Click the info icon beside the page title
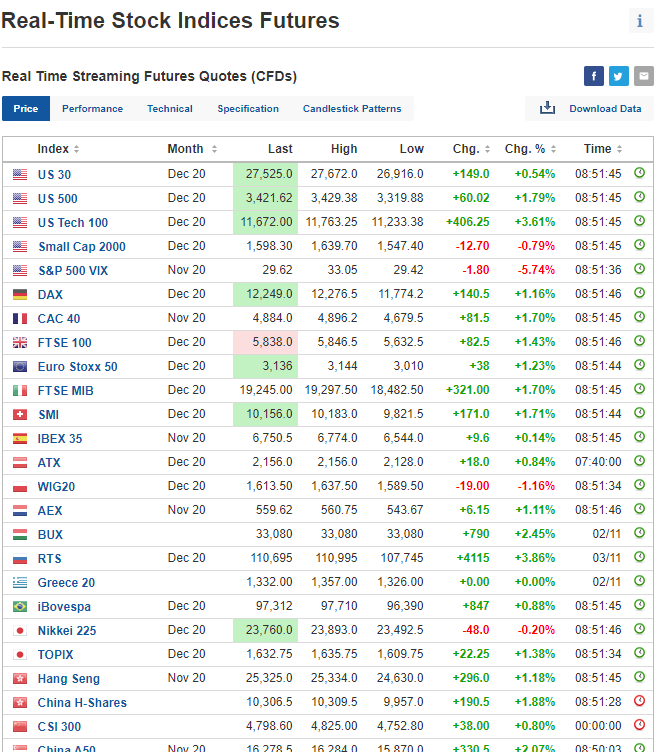The image size is (661, 752). point(640,21)
